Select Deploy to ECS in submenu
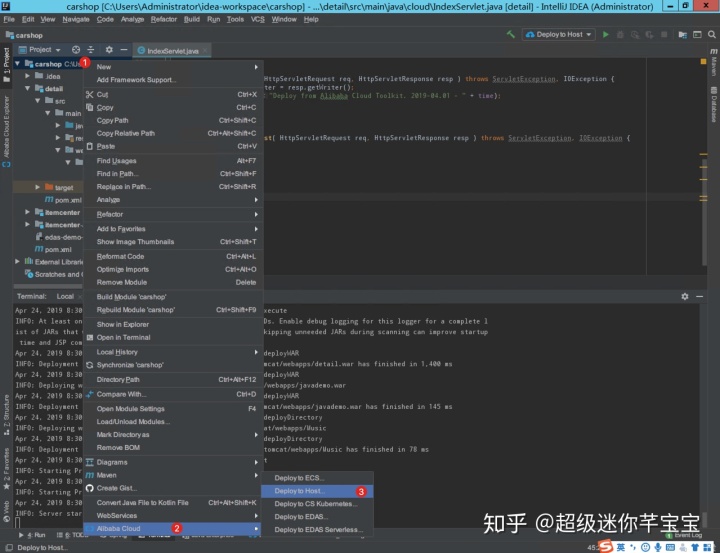 [x=317, y=478]
